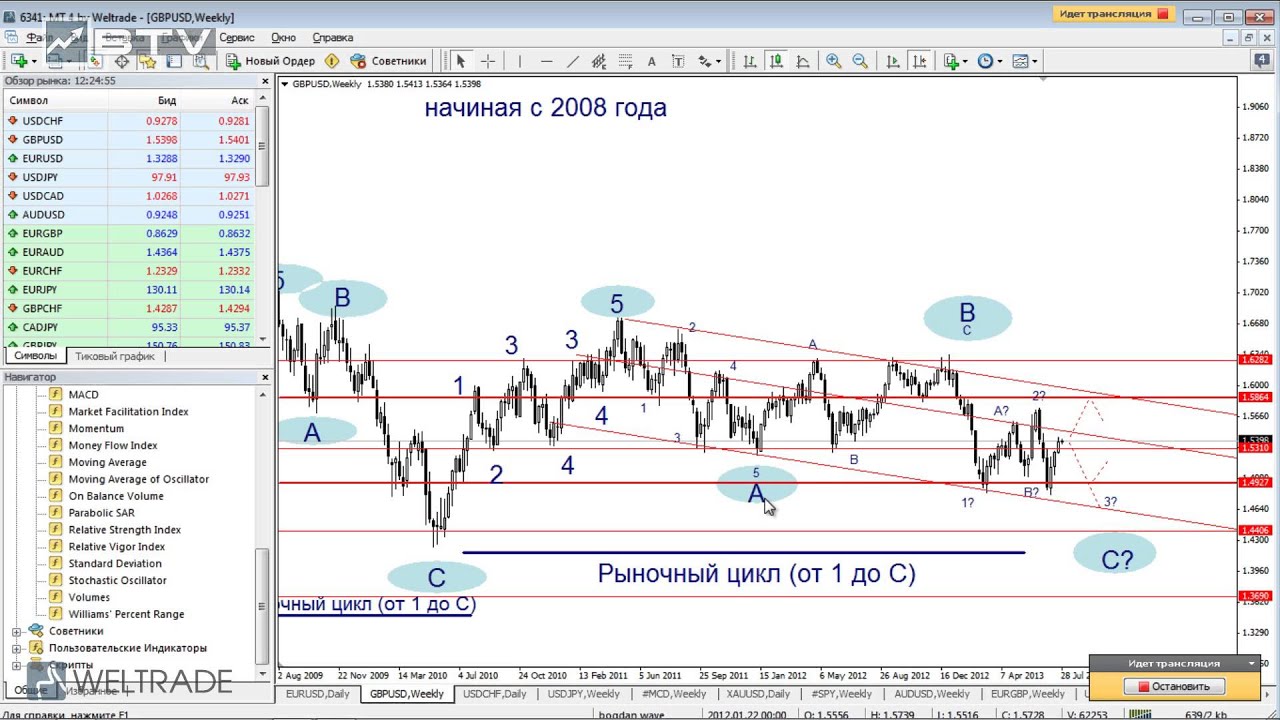
Task: Click the Новый Ордер button
Action: (270, 61)
